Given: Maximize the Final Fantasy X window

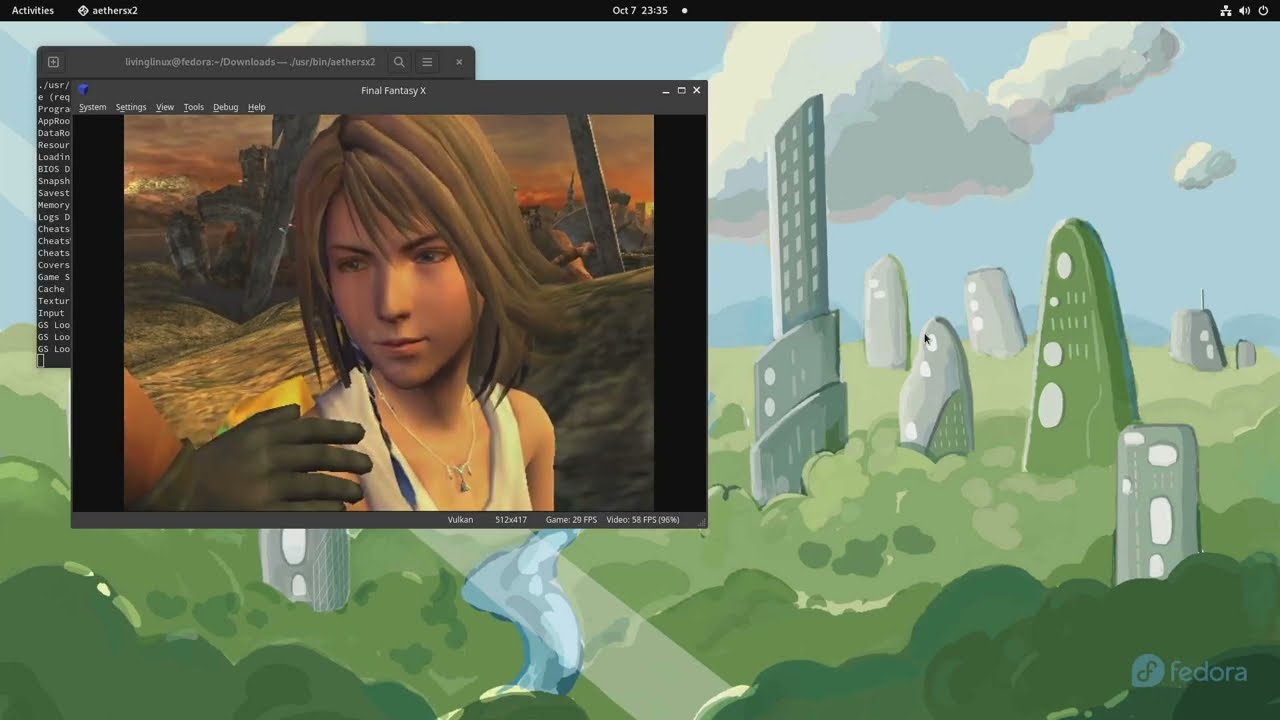Looking at the screenshot, I should pos(682,90).
